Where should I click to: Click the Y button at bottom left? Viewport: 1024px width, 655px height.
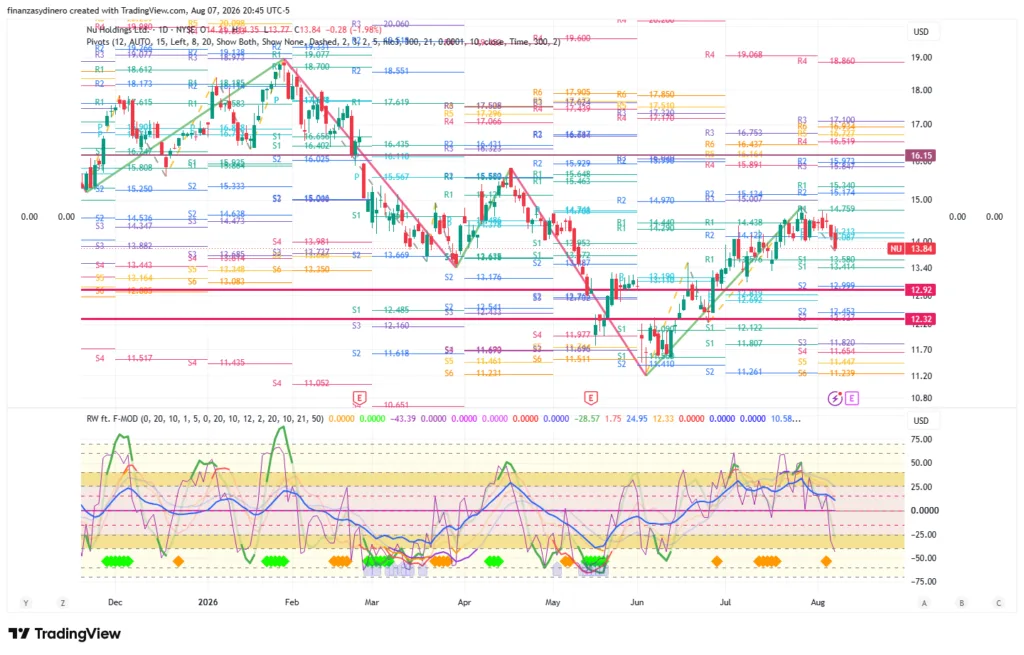coord(26,603)
